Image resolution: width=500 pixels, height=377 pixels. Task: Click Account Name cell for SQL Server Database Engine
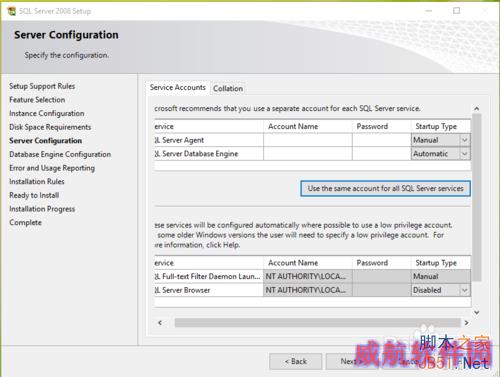(308, 154)
